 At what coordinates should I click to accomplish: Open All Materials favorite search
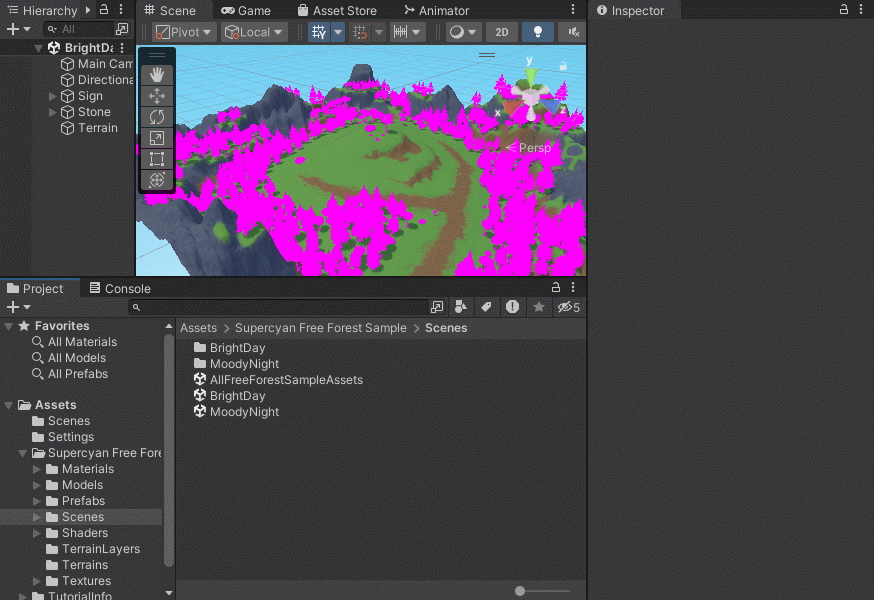tap(74, 342)
